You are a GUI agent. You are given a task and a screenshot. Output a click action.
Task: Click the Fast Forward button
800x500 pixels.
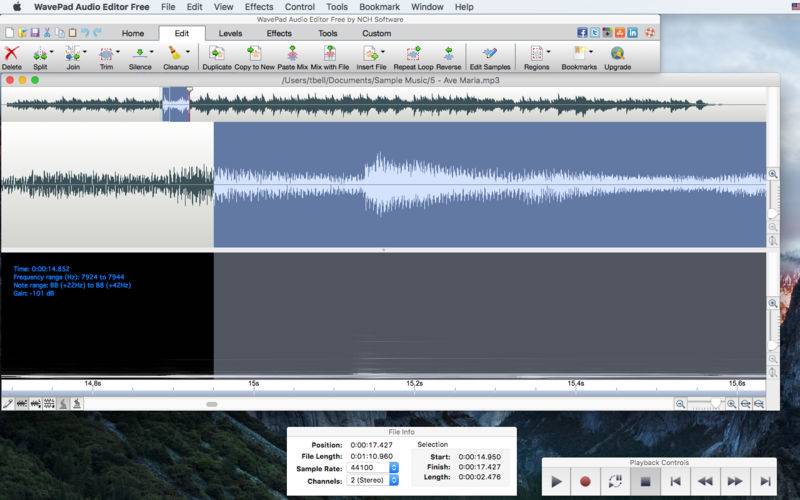tap(735, 481)
